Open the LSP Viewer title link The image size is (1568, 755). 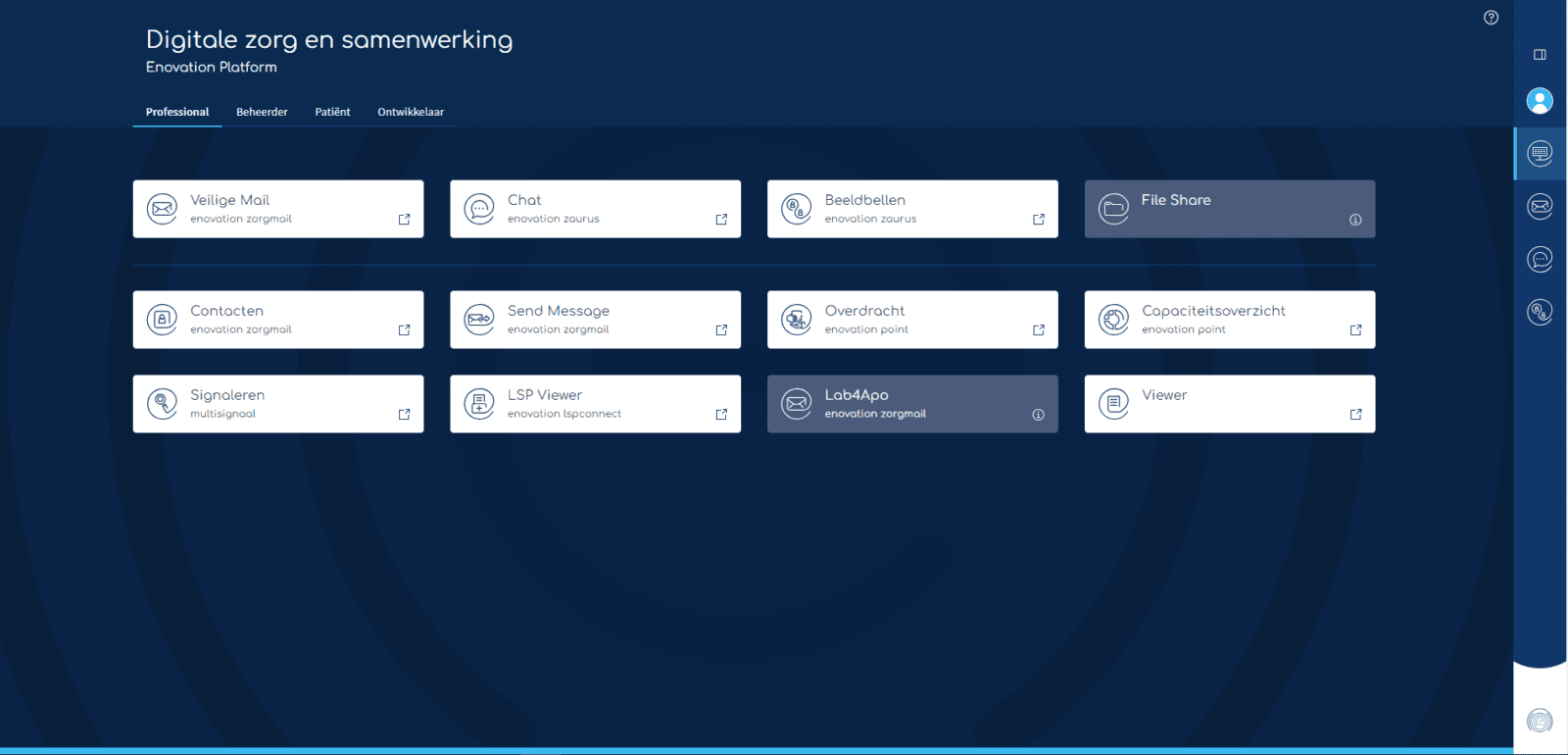(545, 395)
